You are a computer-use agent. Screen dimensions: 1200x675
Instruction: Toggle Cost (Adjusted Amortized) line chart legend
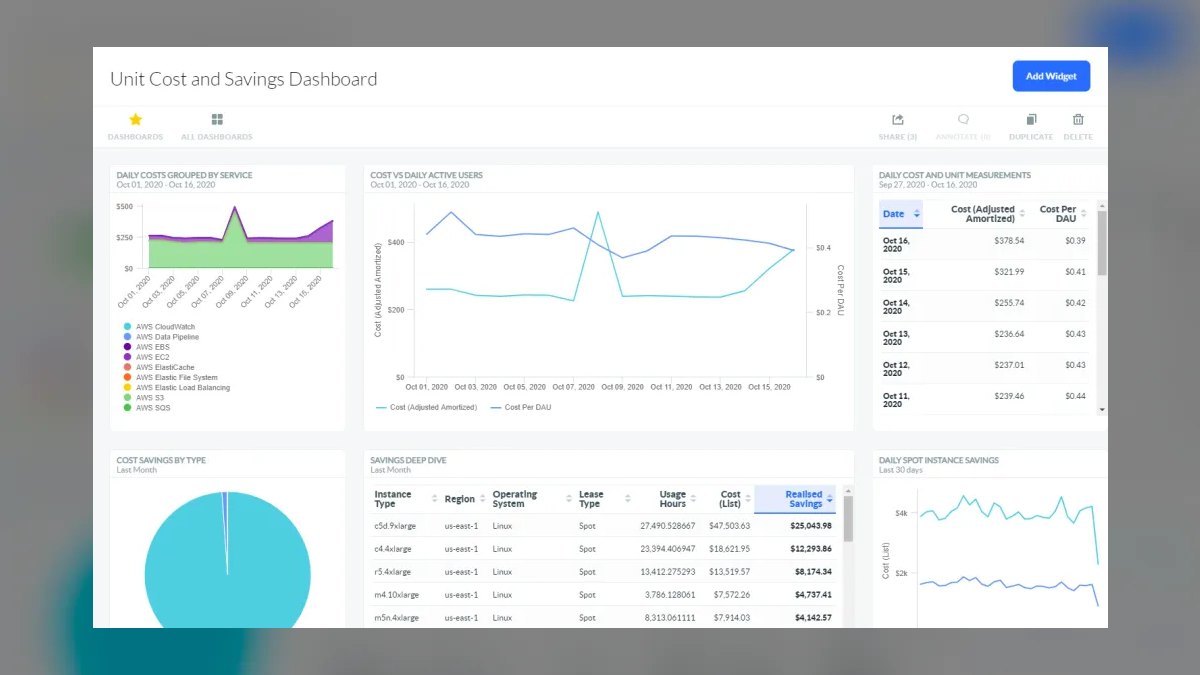[x=427, y=407]
